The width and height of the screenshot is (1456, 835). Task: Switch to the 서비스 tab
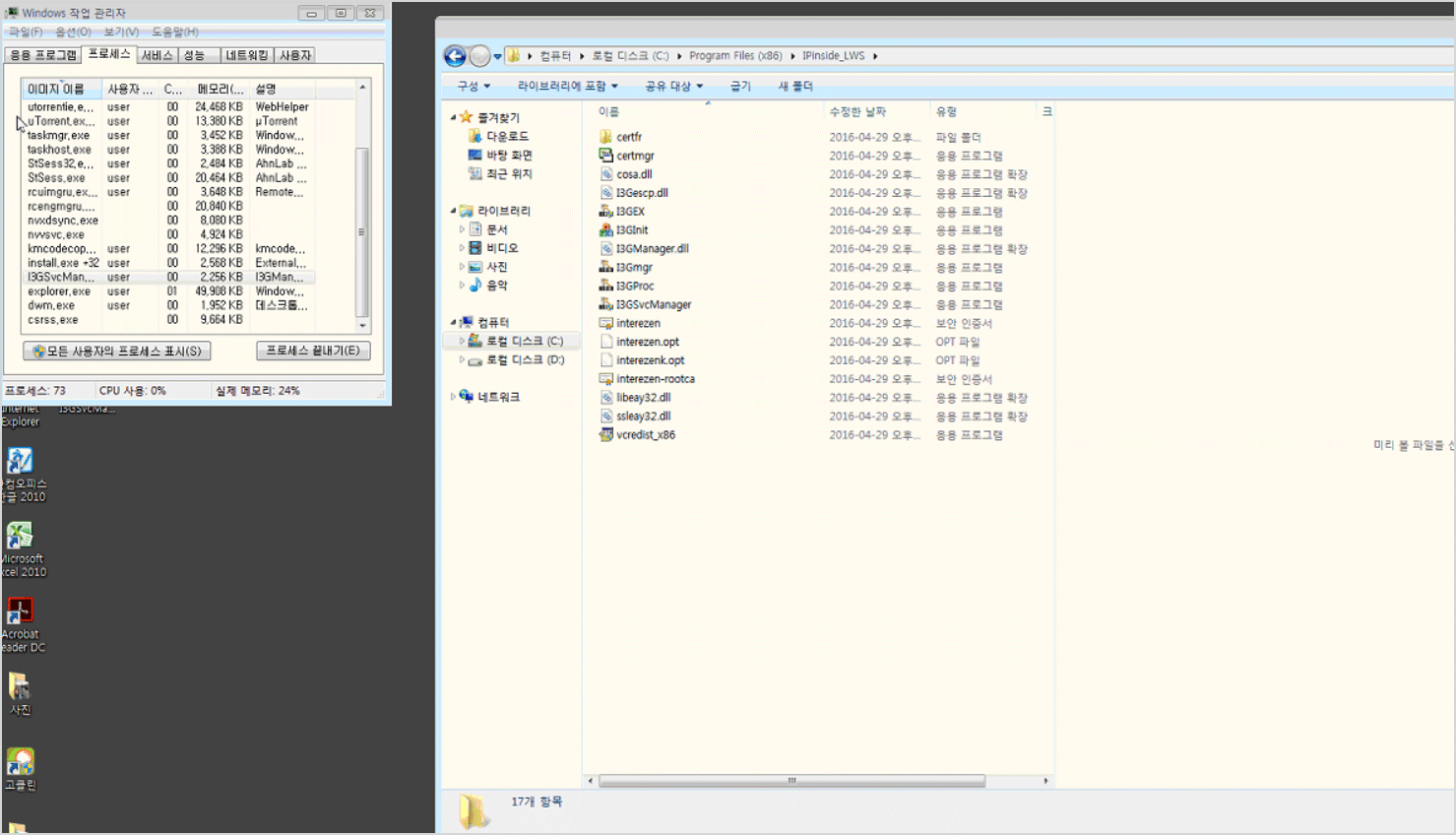157,55
